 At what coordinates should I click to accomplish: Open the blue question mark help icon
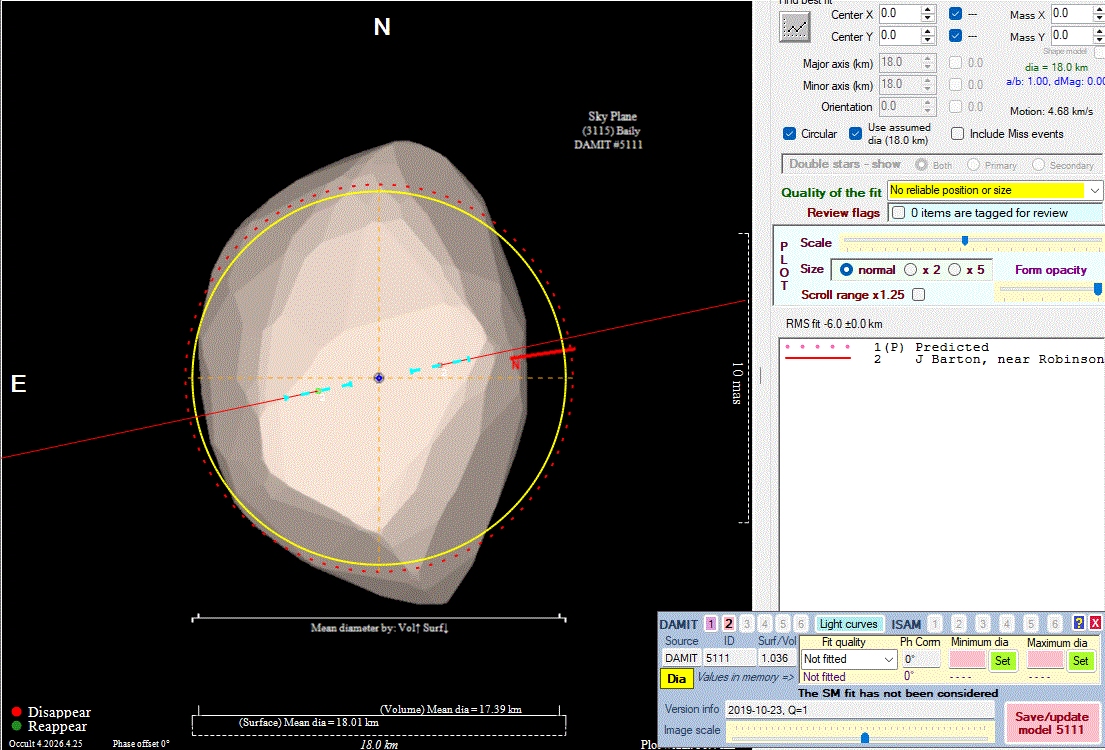point(1078,623)
